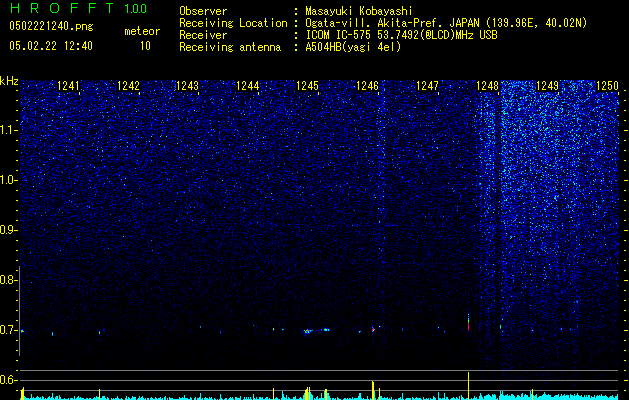
Task: Click the HROFFT title text
Action: tap(62, 8)
